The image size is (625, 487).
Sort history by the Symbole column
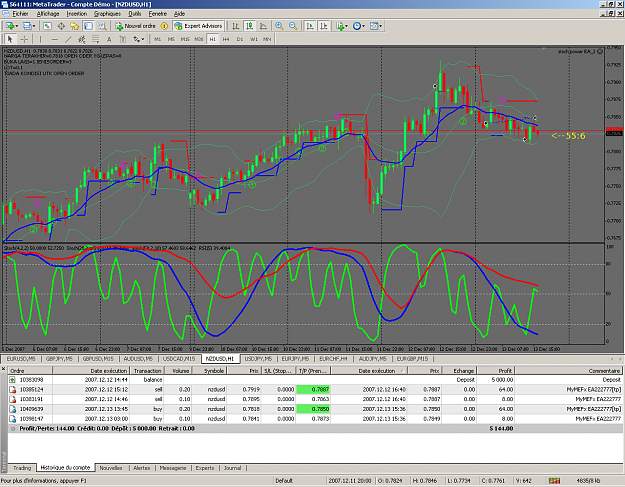pos(210,371)
